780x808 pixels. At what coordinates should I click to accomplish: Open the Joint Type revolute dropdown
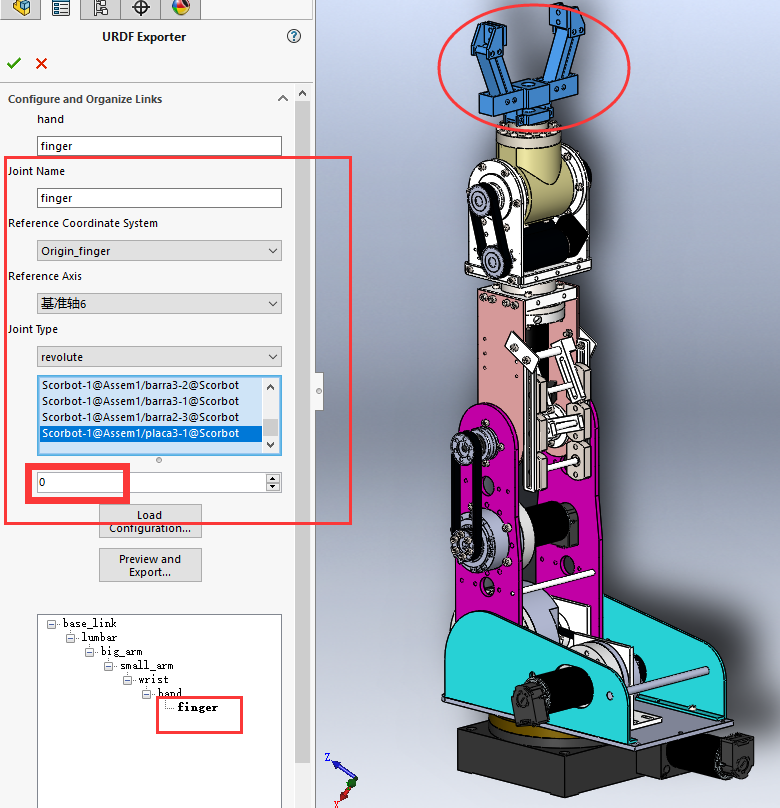[159, 357]
